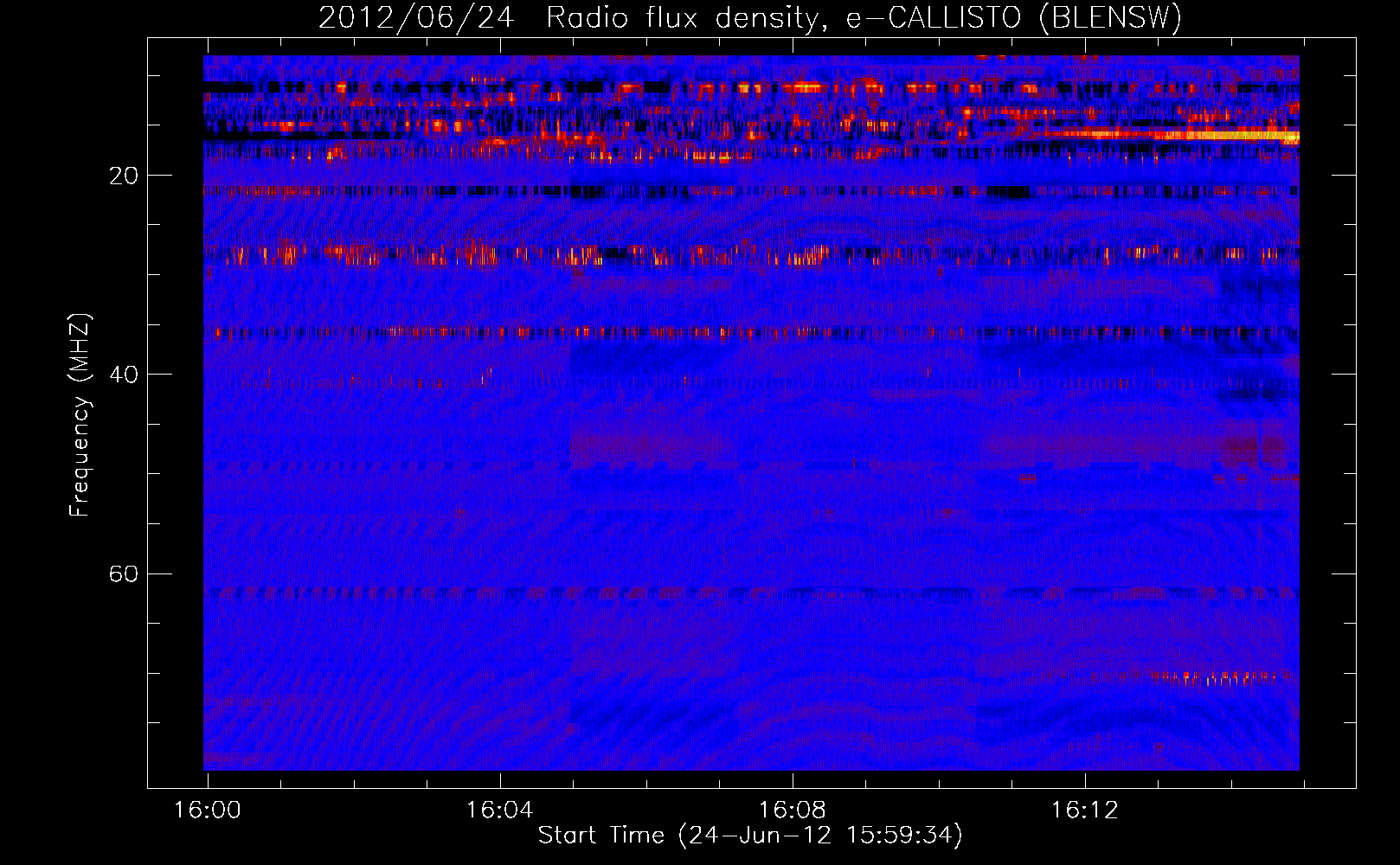
Task: Click the 16:04 time tick label
Action: click(x=500, y=811)
